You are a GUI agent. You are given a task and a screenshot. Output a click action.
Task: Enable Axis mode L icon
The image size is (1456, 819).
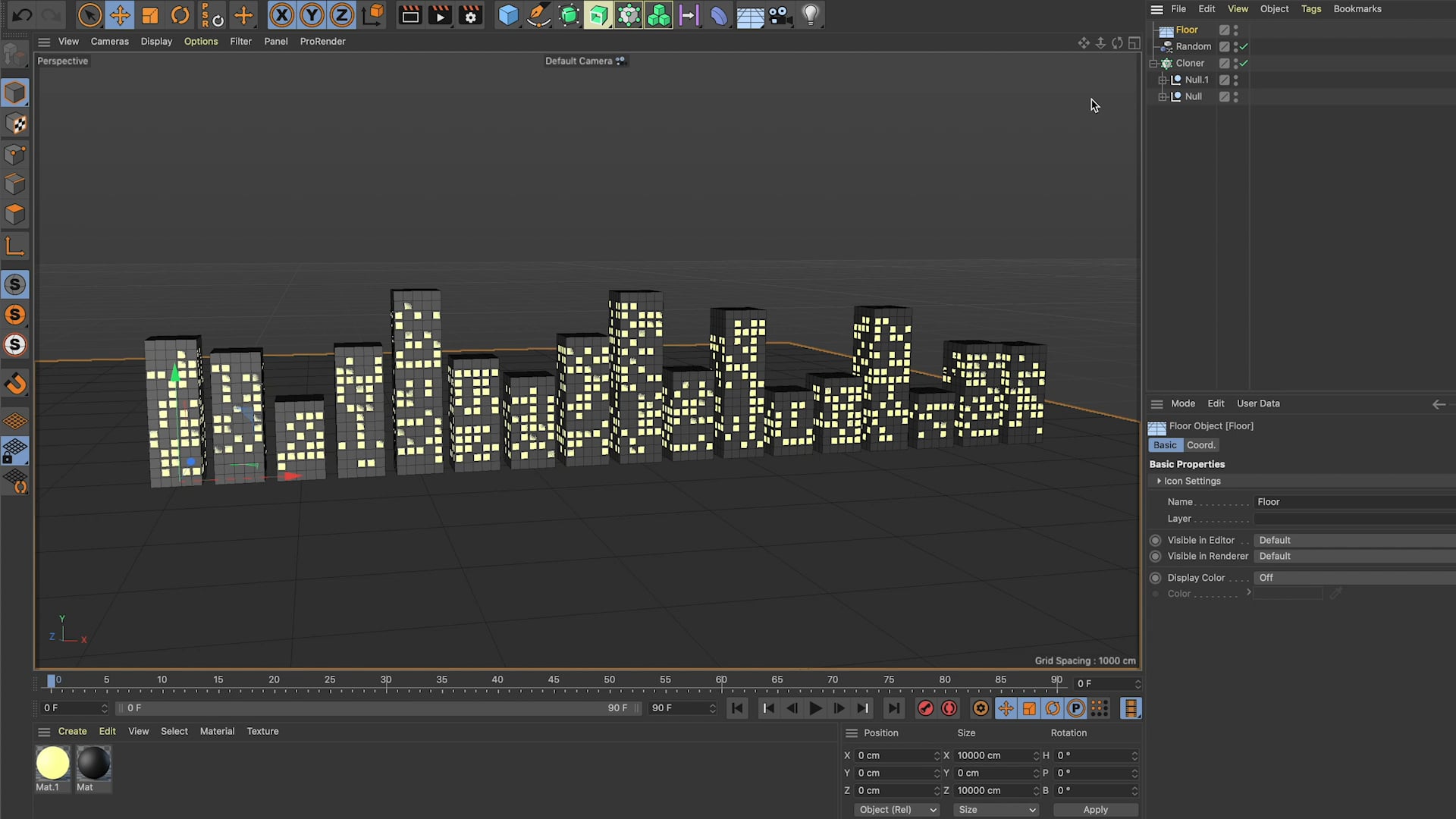coord(15,246)
